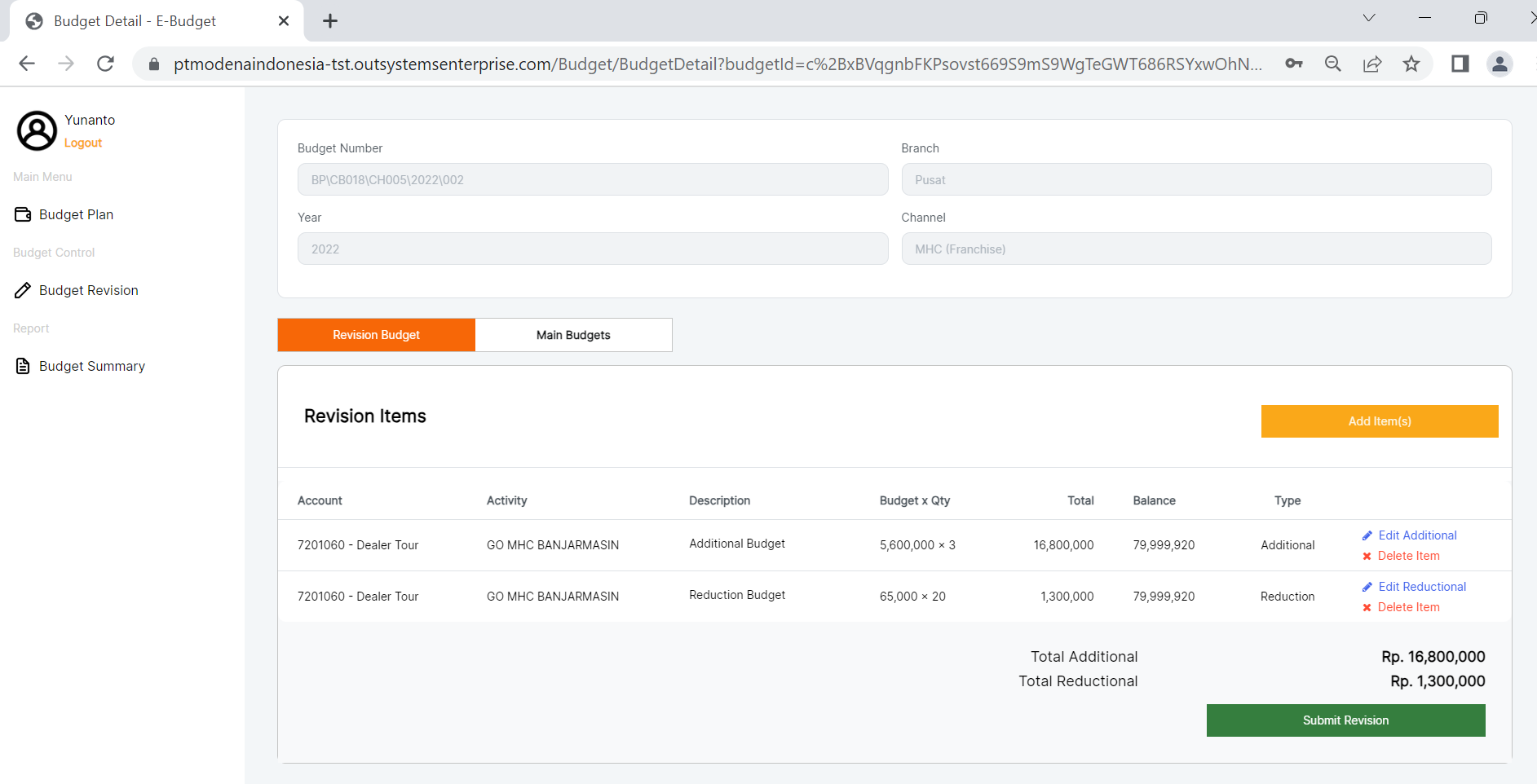
Task: Switch to the Main Budgets tab
Action: pos(573,335)
